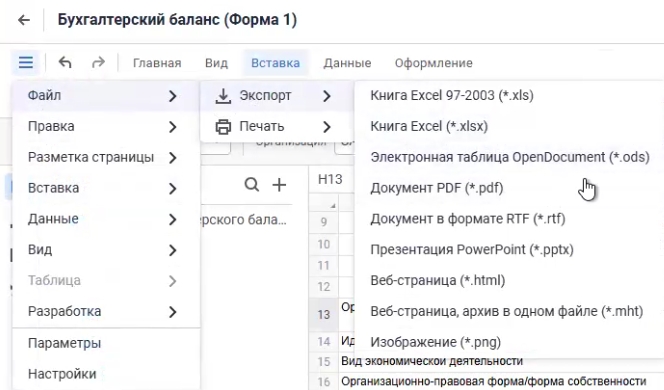Expand the chevron beside Вставка in side menu
This screenshot has height=390, width=664.
(x=172, y=189)
